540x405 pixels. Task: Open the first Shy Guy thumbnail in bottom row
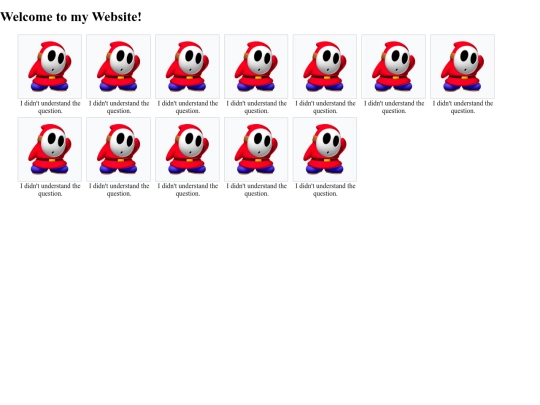click(50, 149)
